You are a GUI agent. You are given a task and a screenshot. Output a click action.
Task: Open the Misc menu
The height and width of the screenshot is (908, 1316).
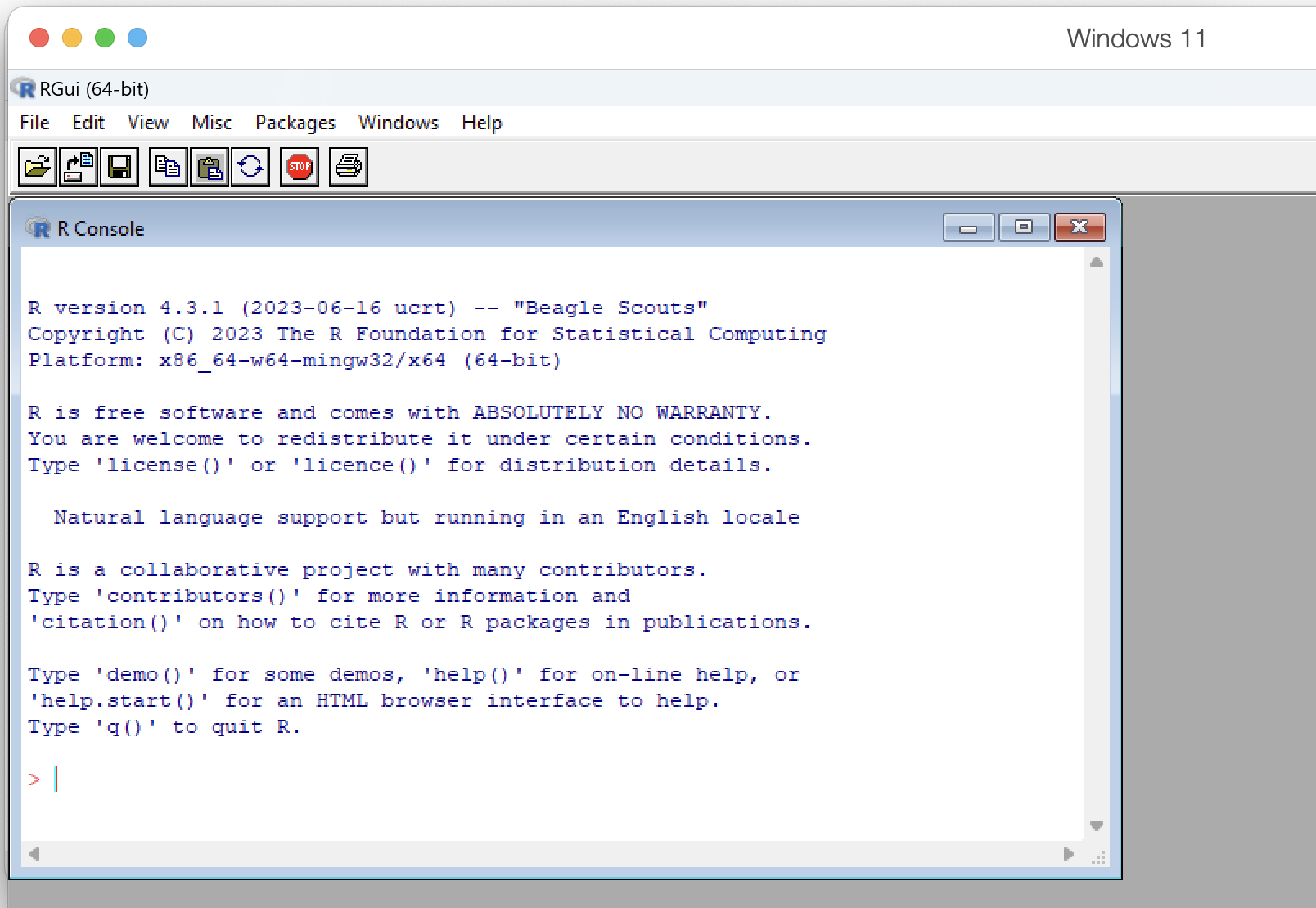pyautogui.click(x=212, y=123)
